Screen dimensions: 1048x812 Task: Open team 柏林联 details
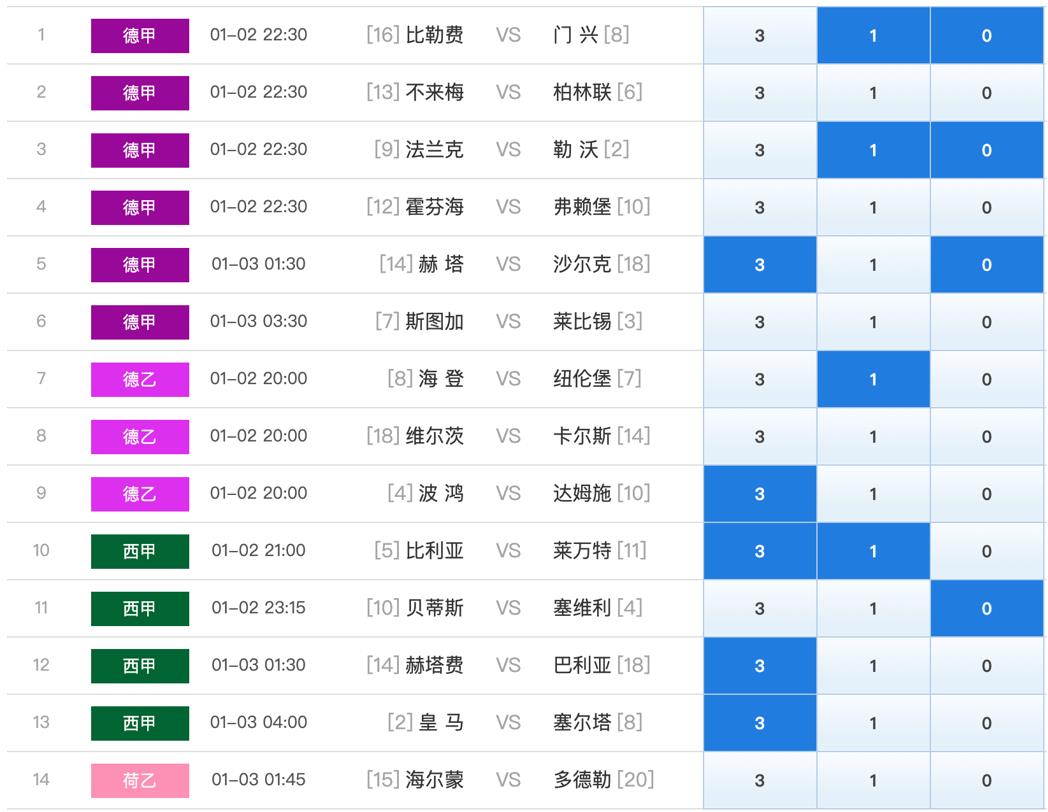tap(582, 92)
